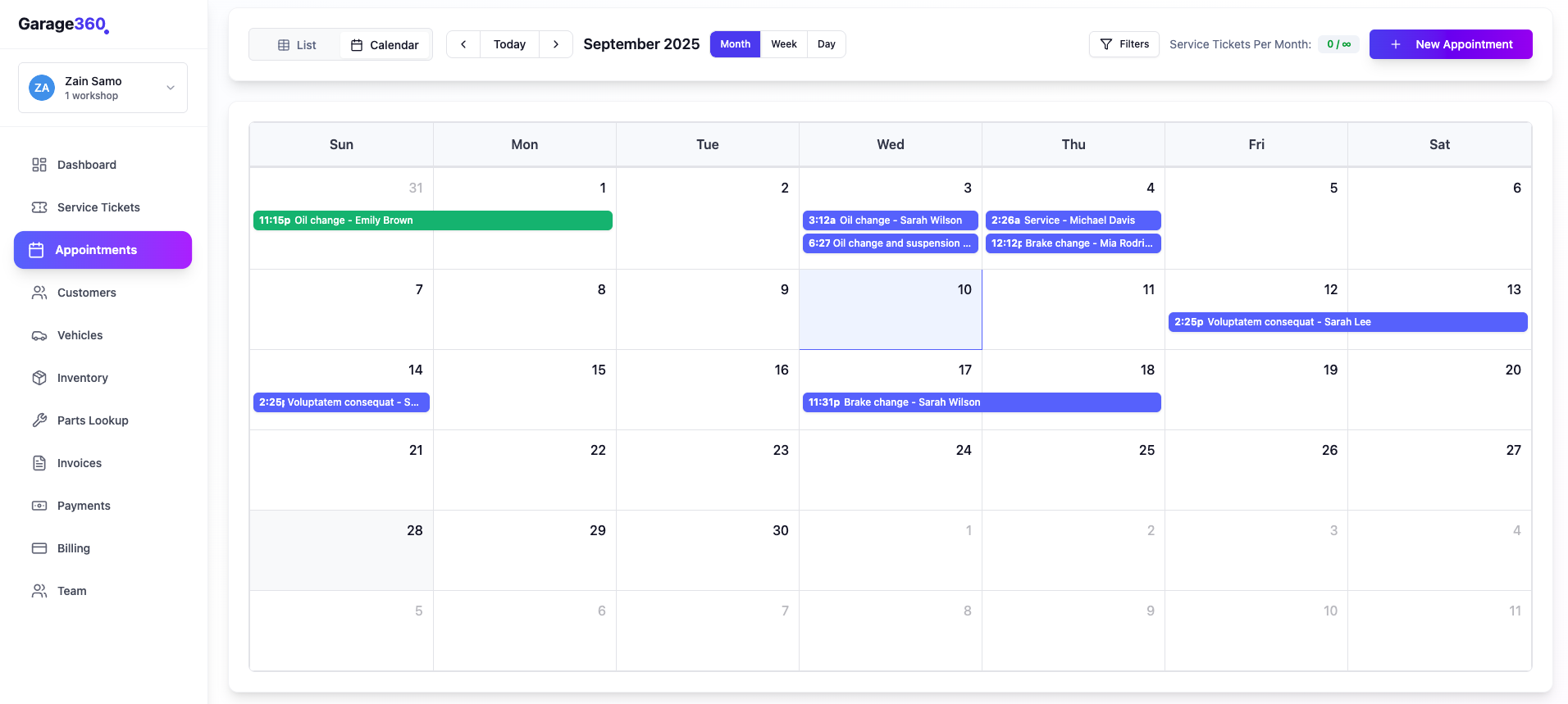Image resolution: width=1568 pixels, height=704 pixels.
Task: Jump to Today in the calendar
Action: (509, 44)
